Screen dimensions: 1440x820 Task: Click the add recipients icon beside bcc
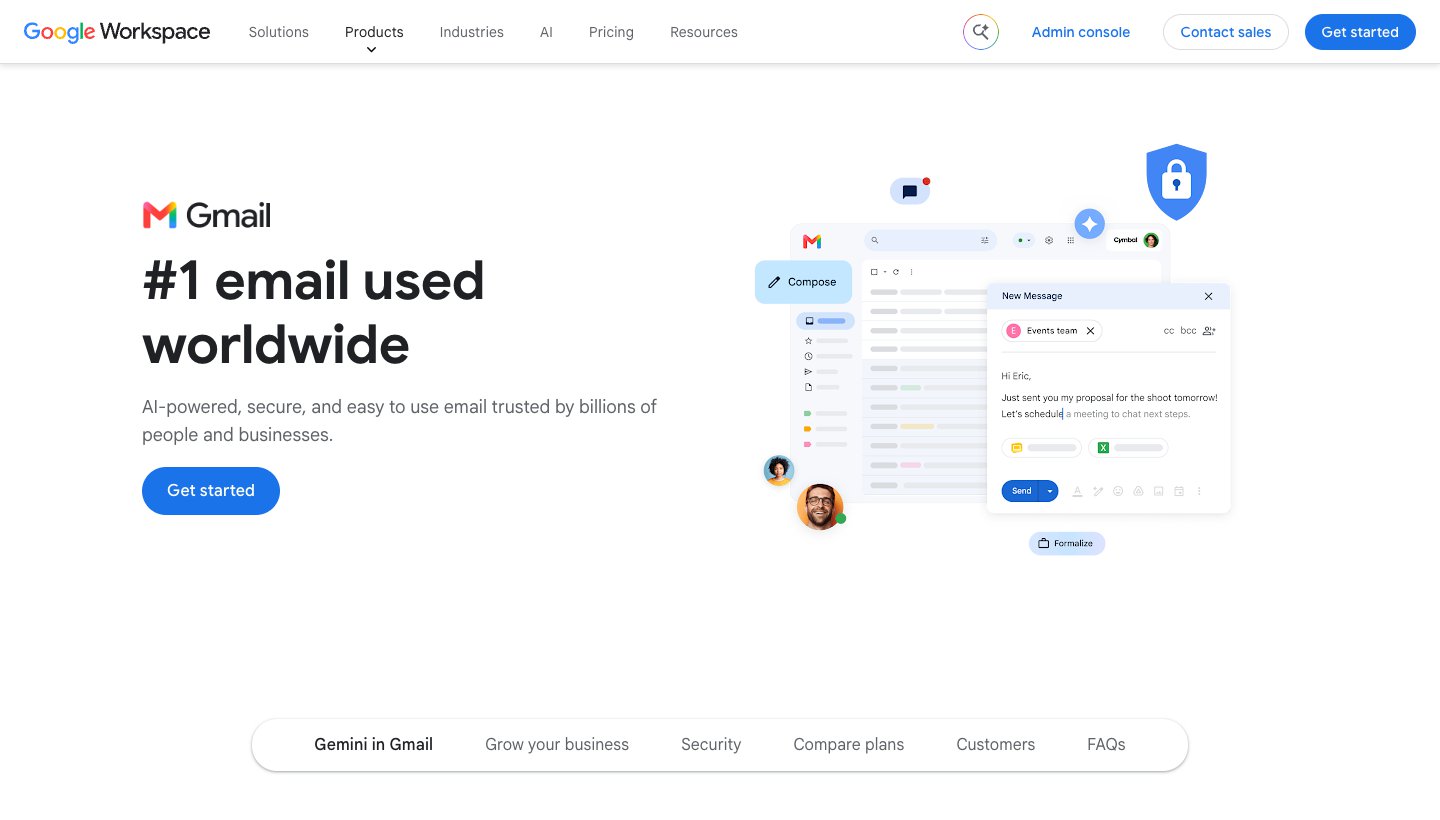(1209, 331)
